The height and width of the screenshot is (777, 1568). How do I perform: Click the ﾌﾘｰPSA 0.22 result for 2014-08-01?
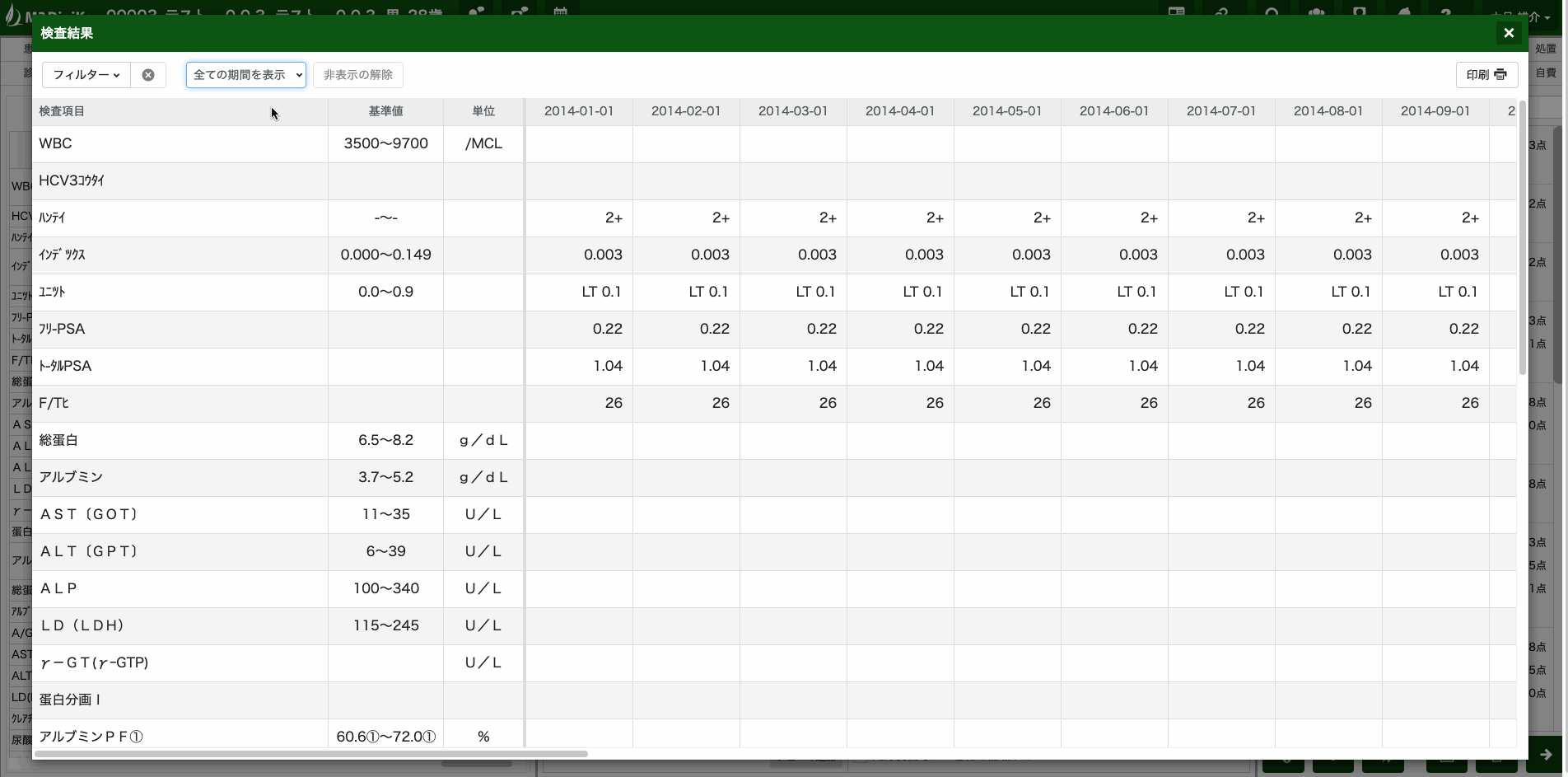click(x=1356, y=329)
